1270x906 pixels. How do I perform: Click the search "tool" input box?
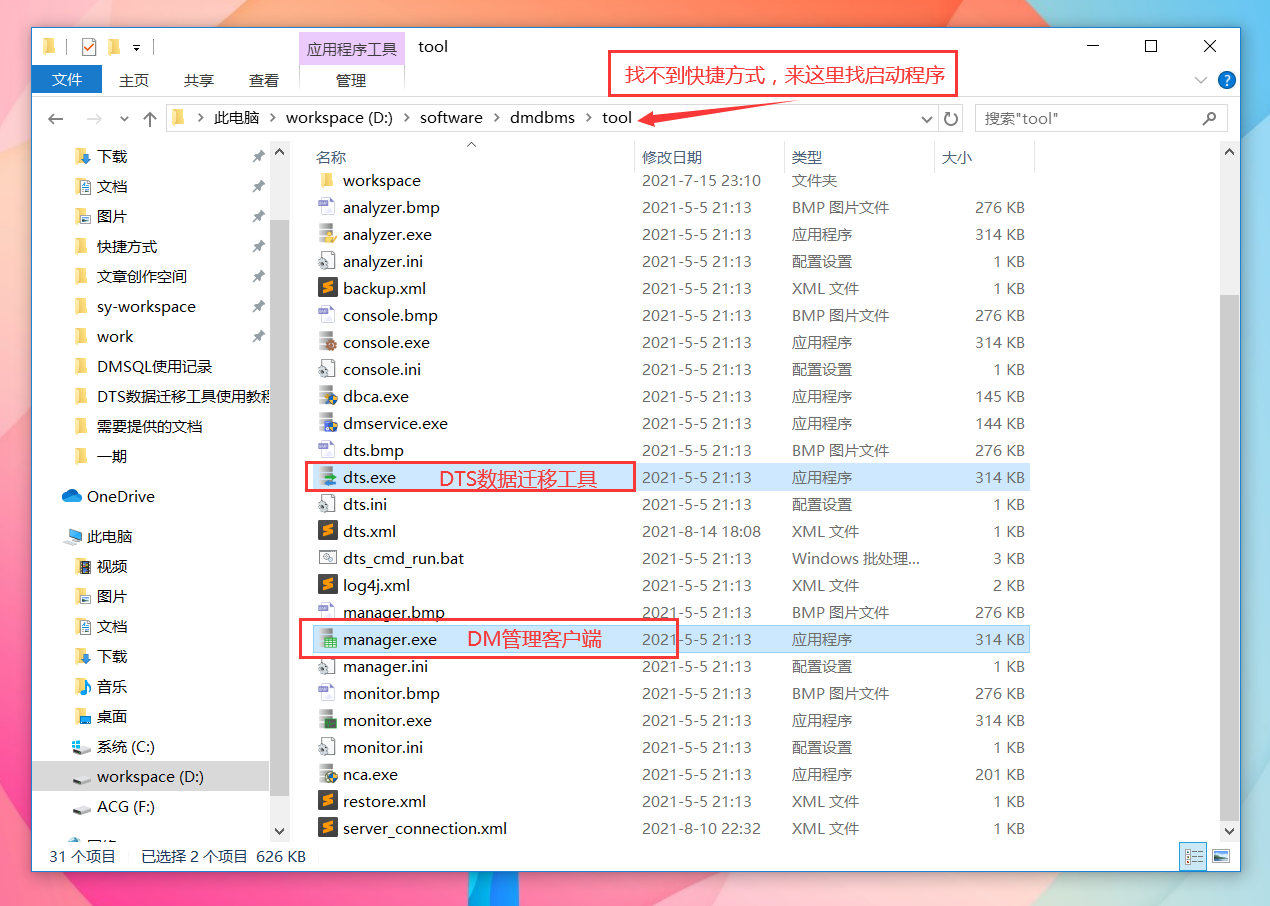coord(1100,118)
